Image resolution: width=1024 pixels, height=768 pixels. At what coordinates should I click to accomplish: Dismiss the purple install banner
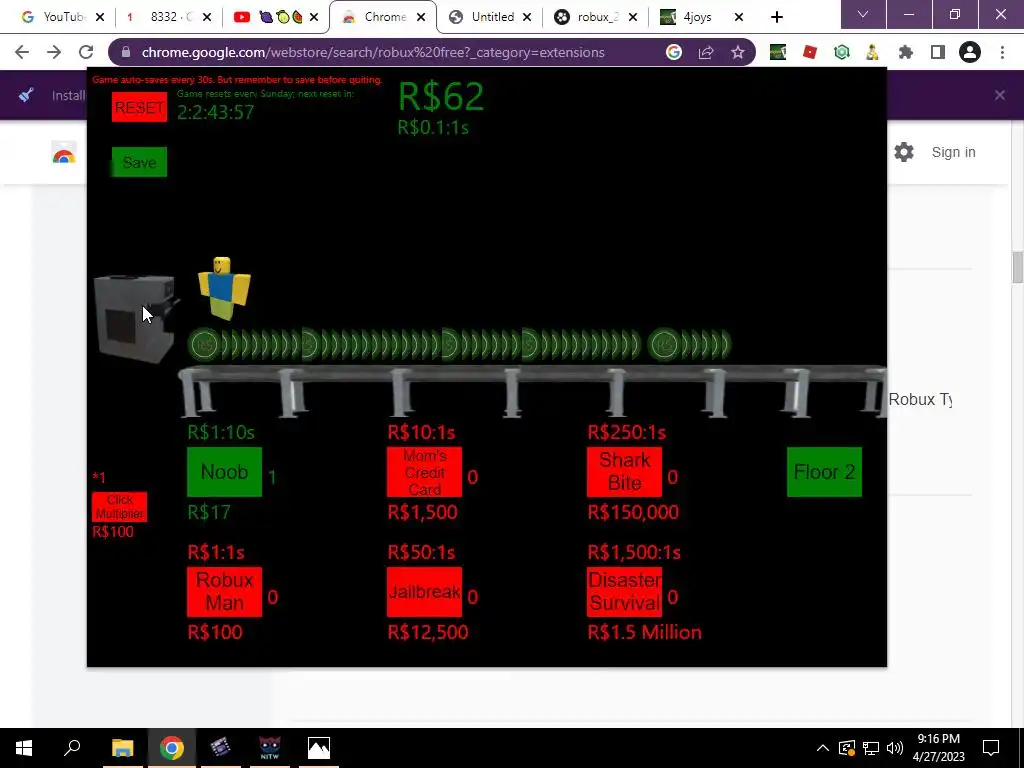1000,95
